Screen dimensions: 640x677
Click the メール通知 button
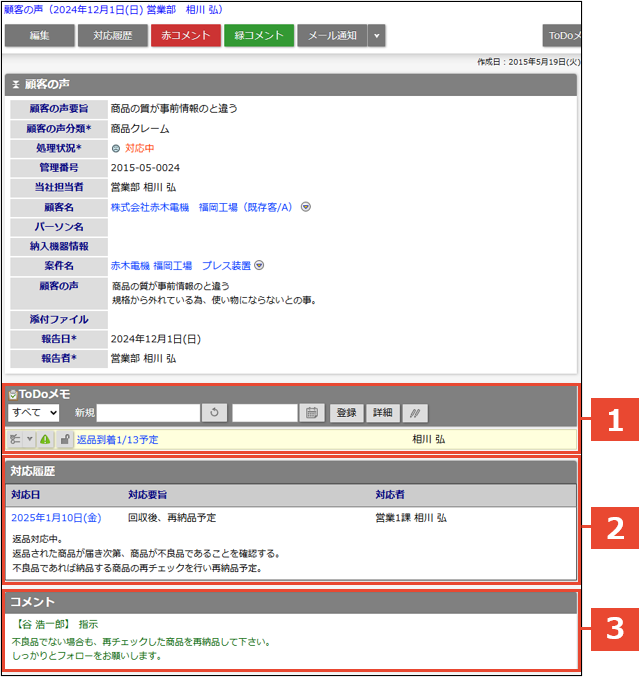pyautogui.click(x=332, y=35)
